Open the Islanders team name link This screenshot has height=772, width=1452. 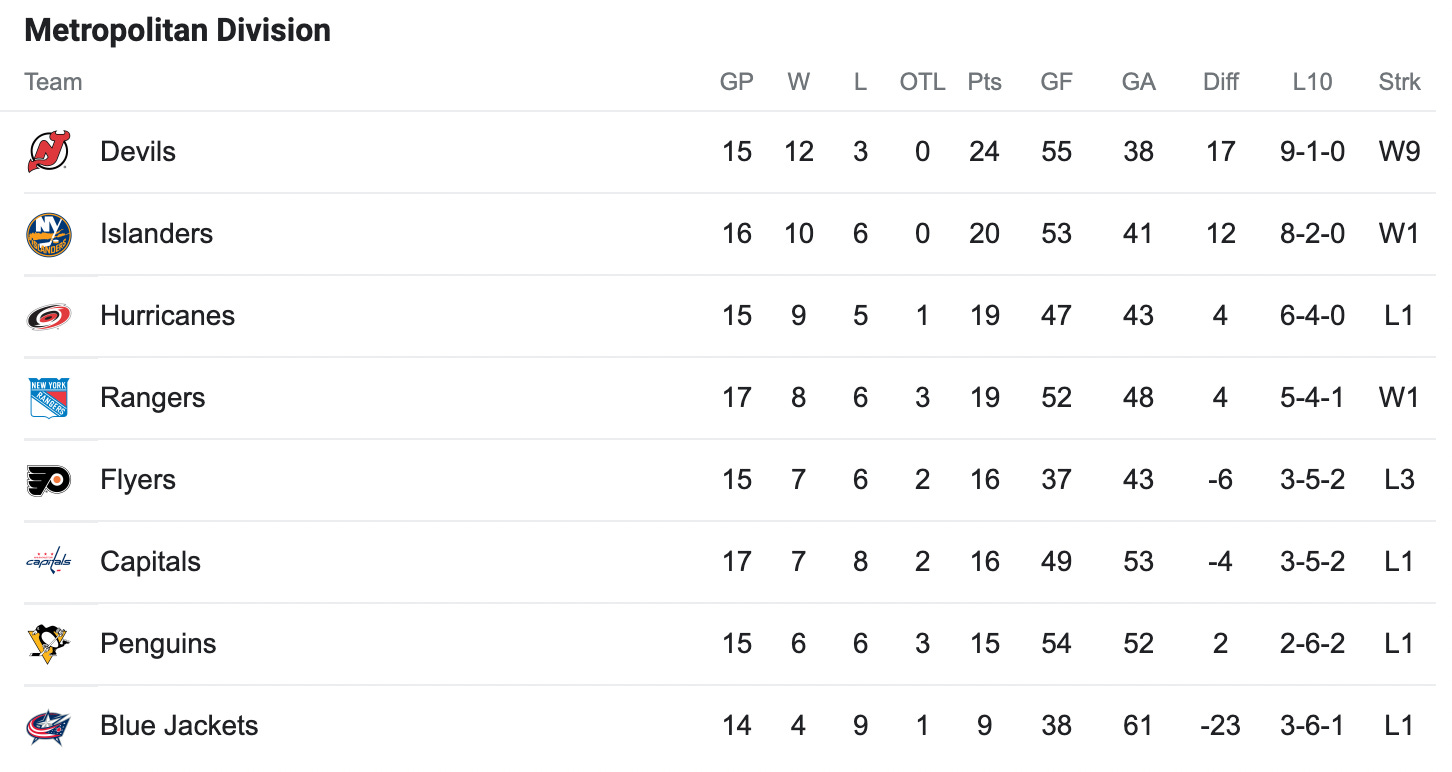pos(156,234)
